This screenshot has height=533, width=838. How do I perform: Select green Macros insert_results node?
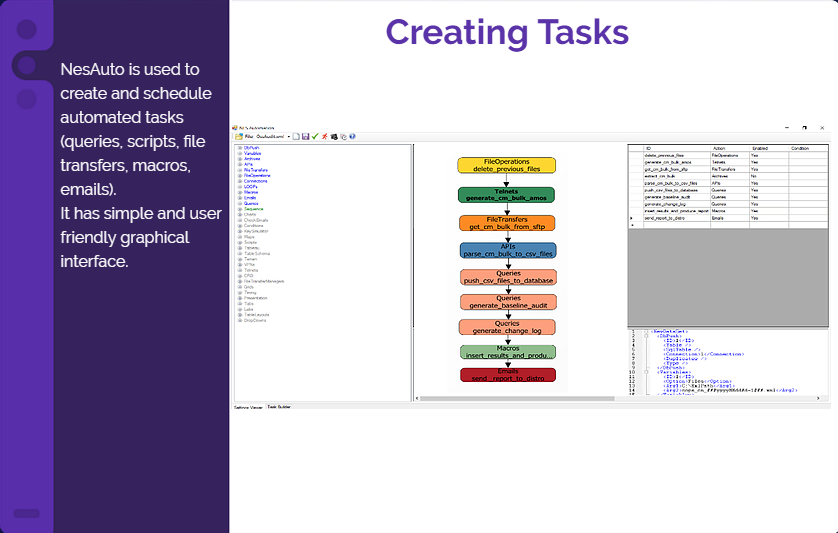(508, 352)
